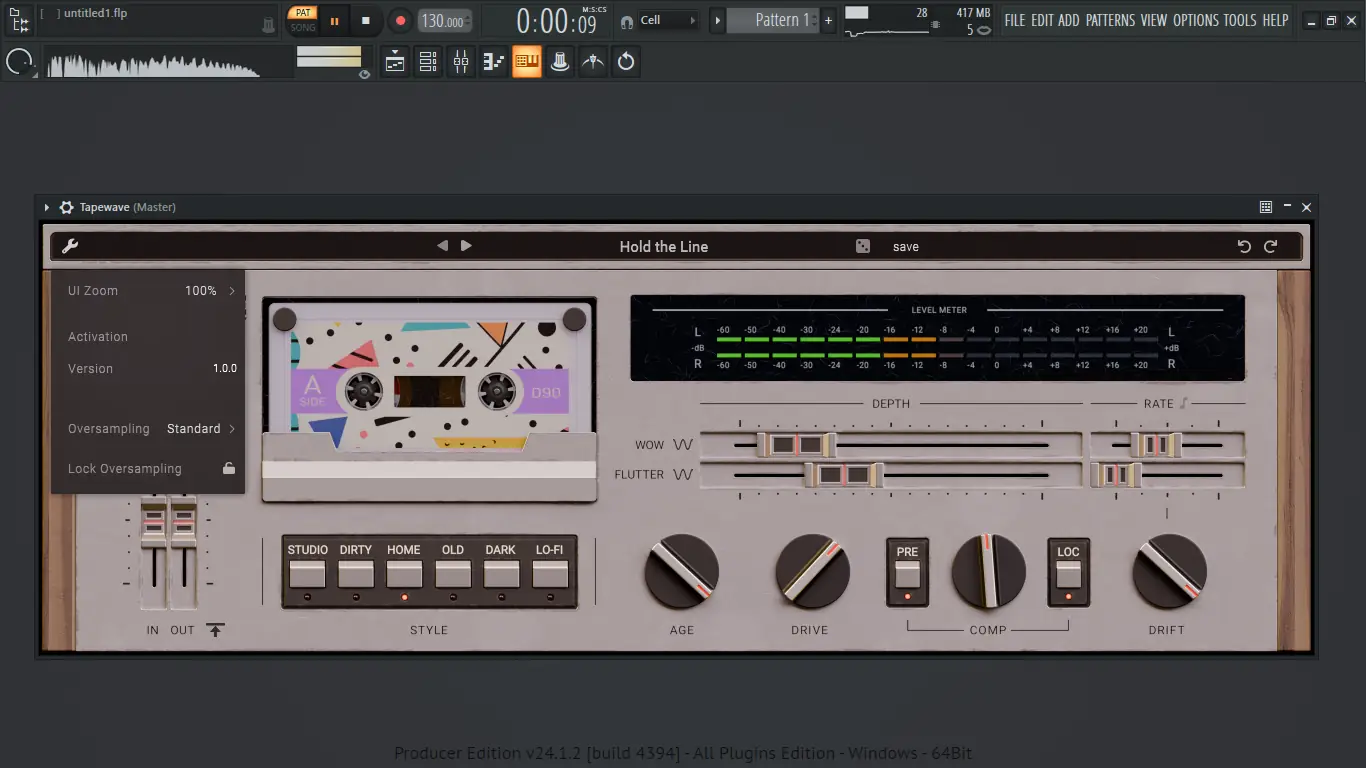Open the PATTERNS menu
This screenshot has height=768, width=1366.
pyautogui.click(x=1110, y=20)
